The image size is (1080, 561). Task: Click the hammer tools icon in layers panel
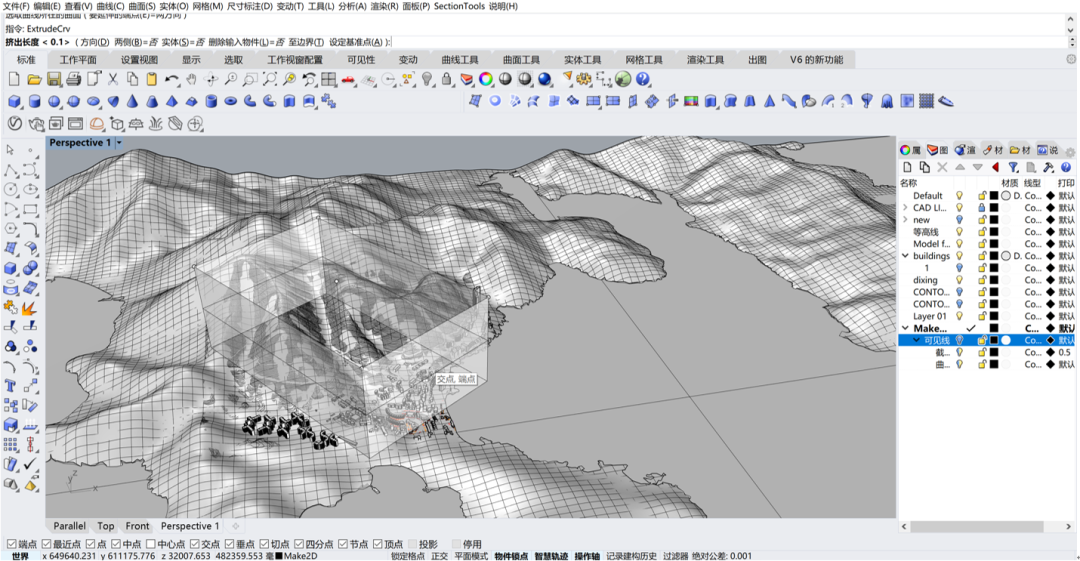click(x=1048, y=167)
